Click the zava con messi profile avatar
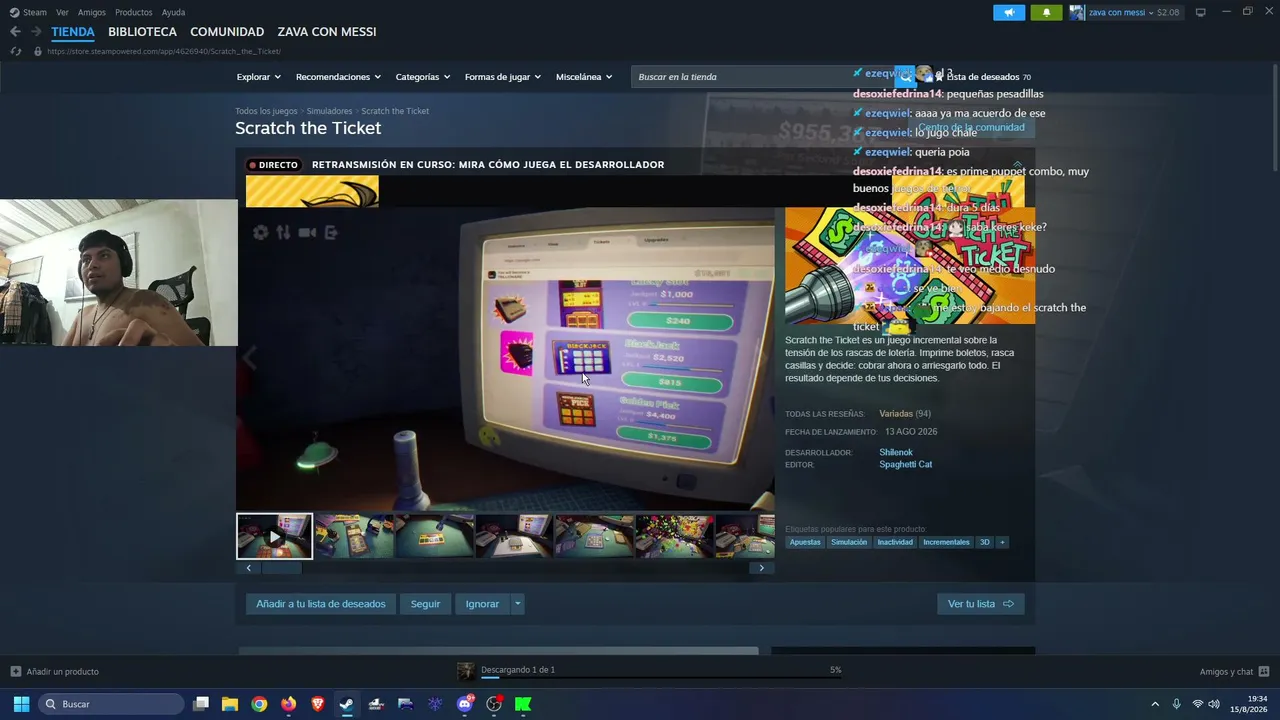Screen dimensions: 1280x720 1077,12
